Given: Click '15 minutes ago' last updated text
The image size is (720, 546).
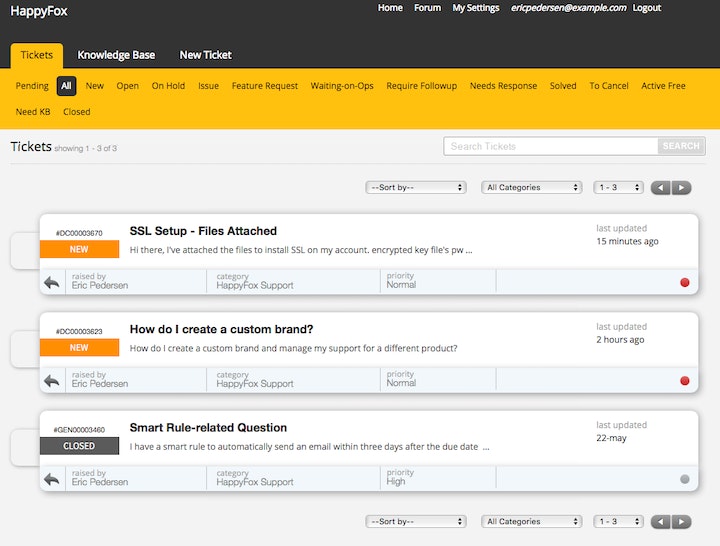Looking at the screenshot, I should pyautogui.click(x=627, y=241).
